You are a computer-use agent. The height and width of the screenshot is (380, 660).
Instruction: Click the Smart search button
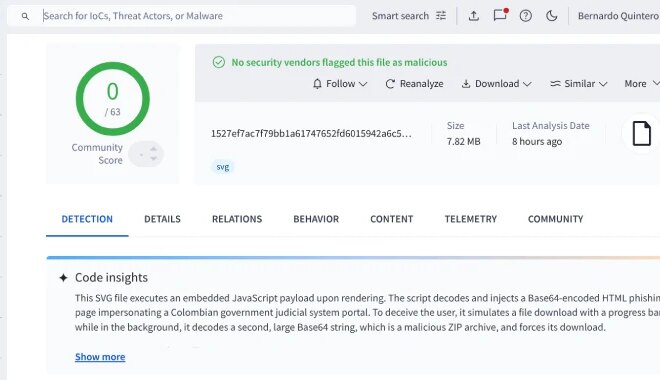tap(400, 16)
